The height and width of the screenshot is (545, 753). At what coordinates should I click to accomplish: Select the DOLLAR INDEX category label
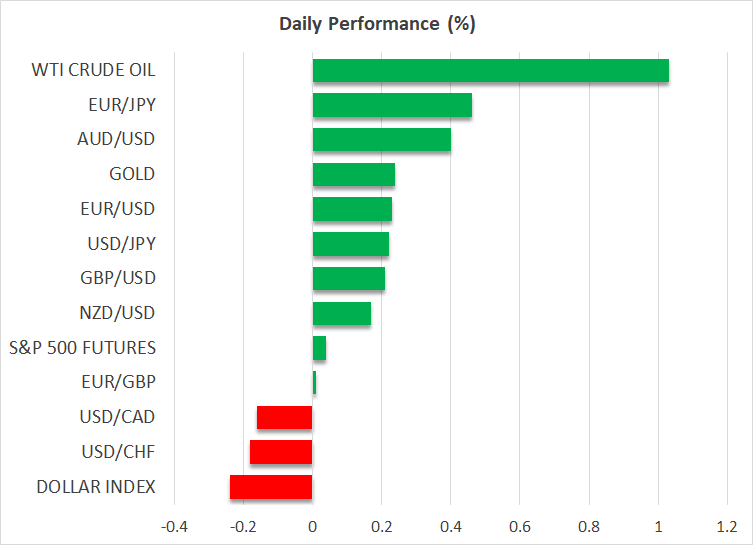95,487
